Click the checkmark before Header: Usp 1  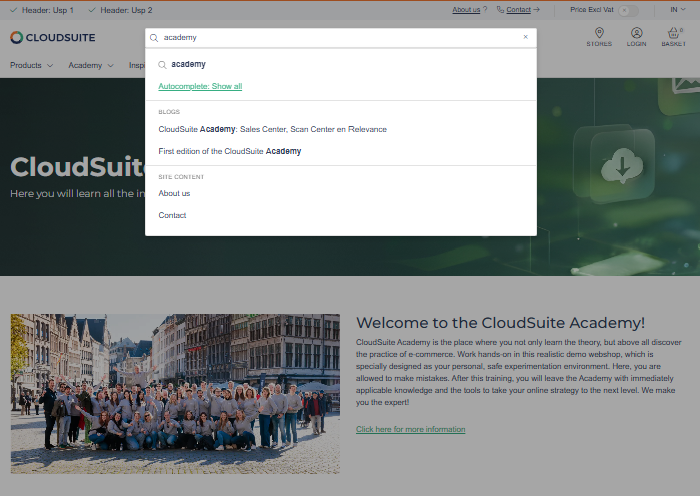click(x=13, y=10)
